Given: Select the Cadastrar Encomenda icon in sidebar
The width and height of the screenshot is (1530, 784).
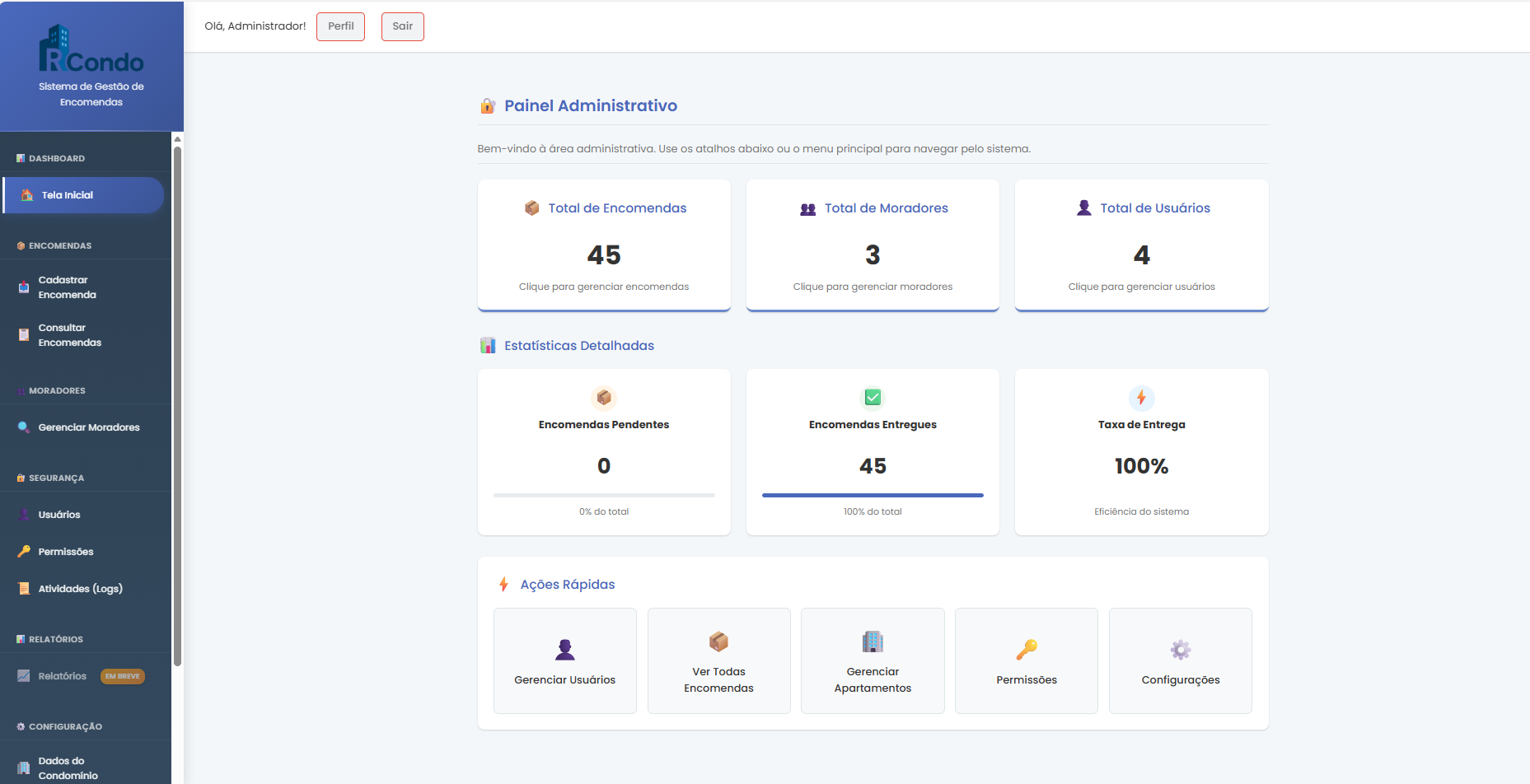Looking at the screenshot, I should tap(22, 287).
